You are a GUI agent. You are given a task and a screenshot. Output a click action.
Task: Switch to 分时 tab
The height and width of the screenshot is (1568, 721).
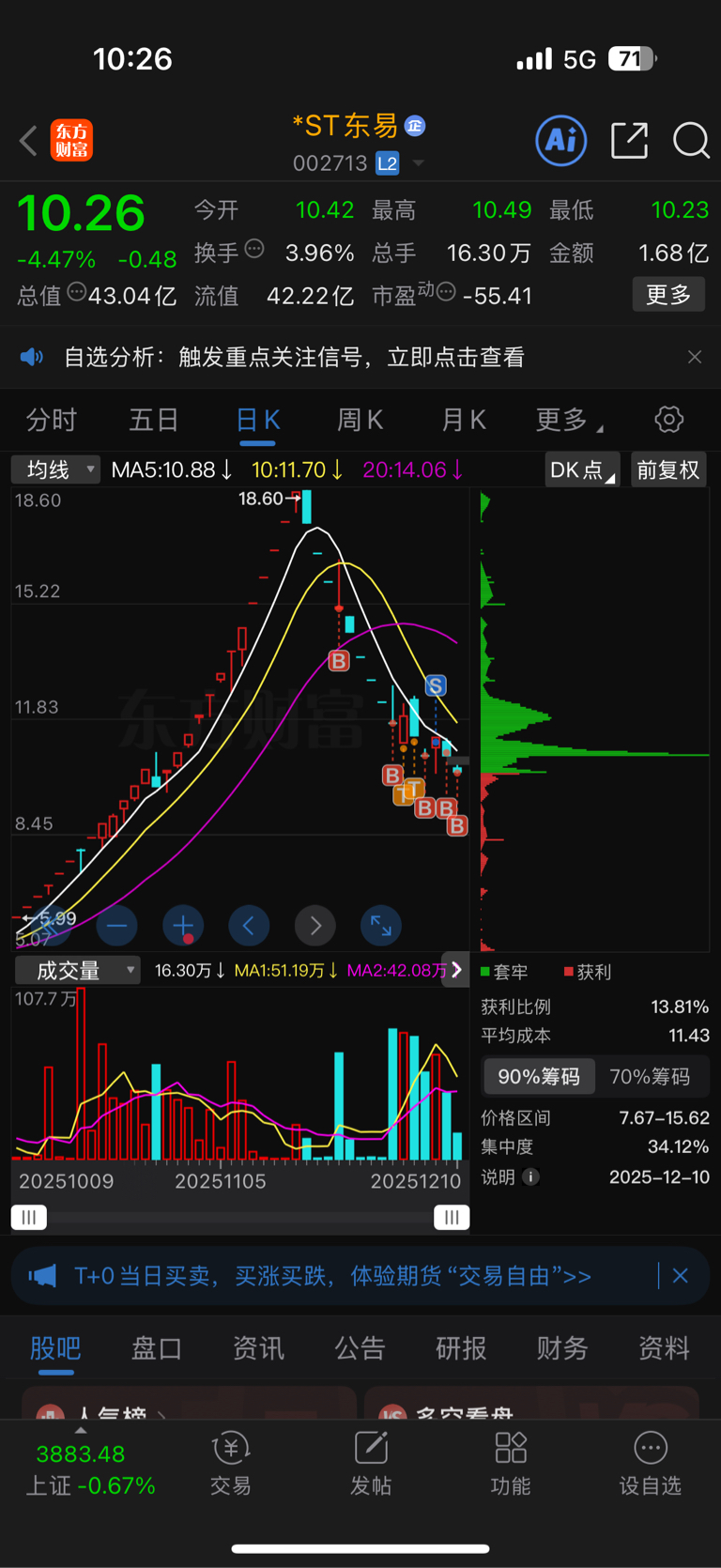click(52, 420)
